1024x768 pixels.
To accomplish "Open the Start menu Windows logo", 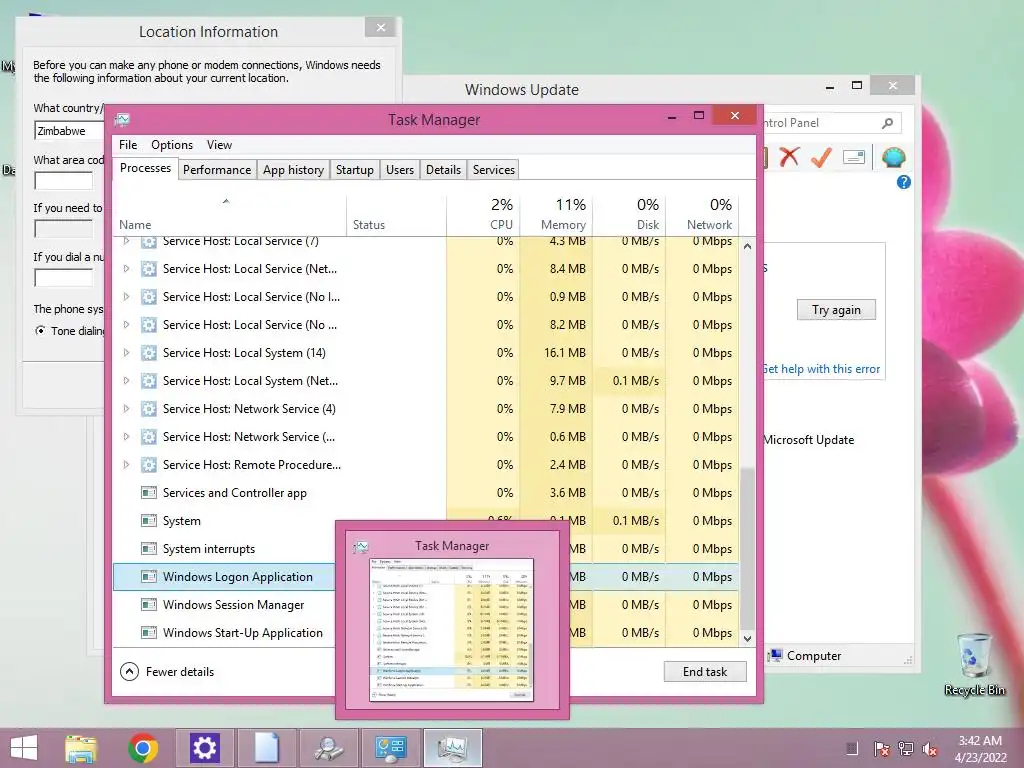I will tap(24, 748).
